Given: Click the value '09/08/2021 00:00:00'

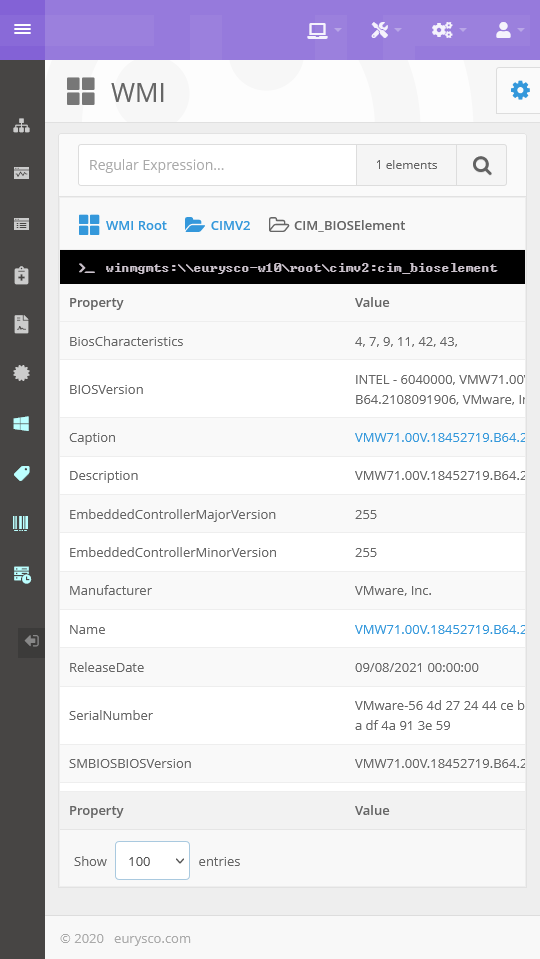Looking at the screenshot, I should click(416, 667).
